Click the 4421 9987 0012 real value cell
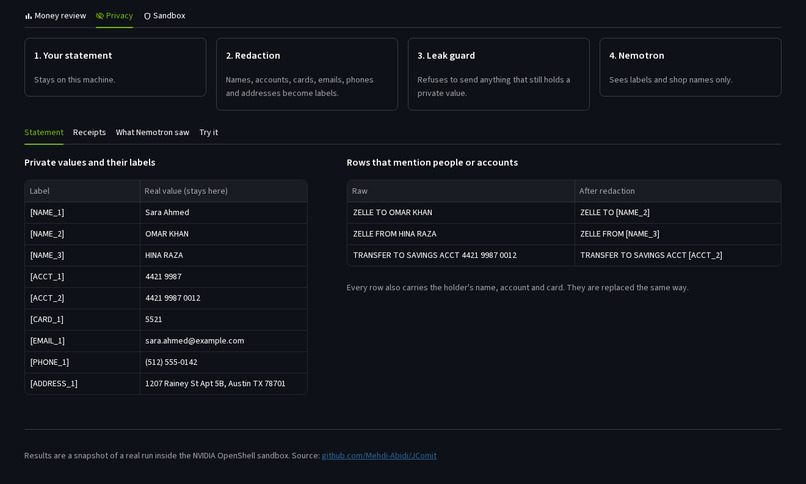The height and width of the screenshot is (484, 806). tap(224, 298)
